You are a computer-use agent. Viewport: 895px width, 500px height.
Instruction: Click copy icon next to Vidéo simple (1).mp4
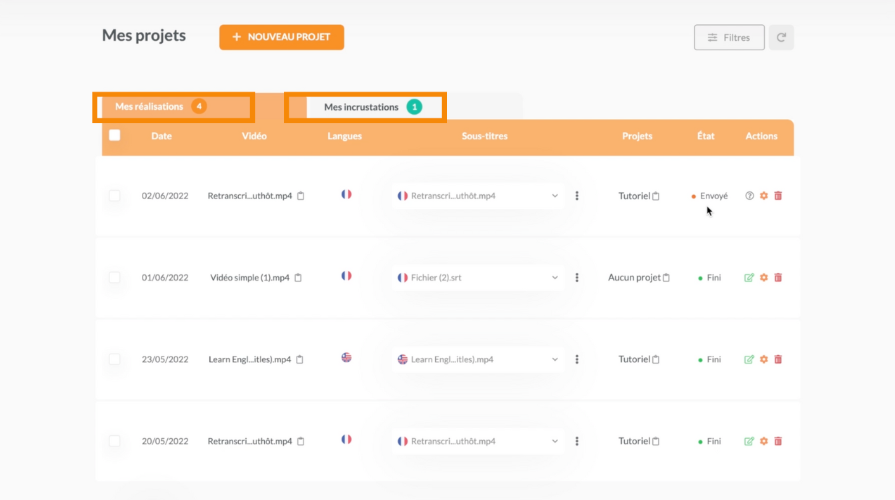(x=298, y=277)
